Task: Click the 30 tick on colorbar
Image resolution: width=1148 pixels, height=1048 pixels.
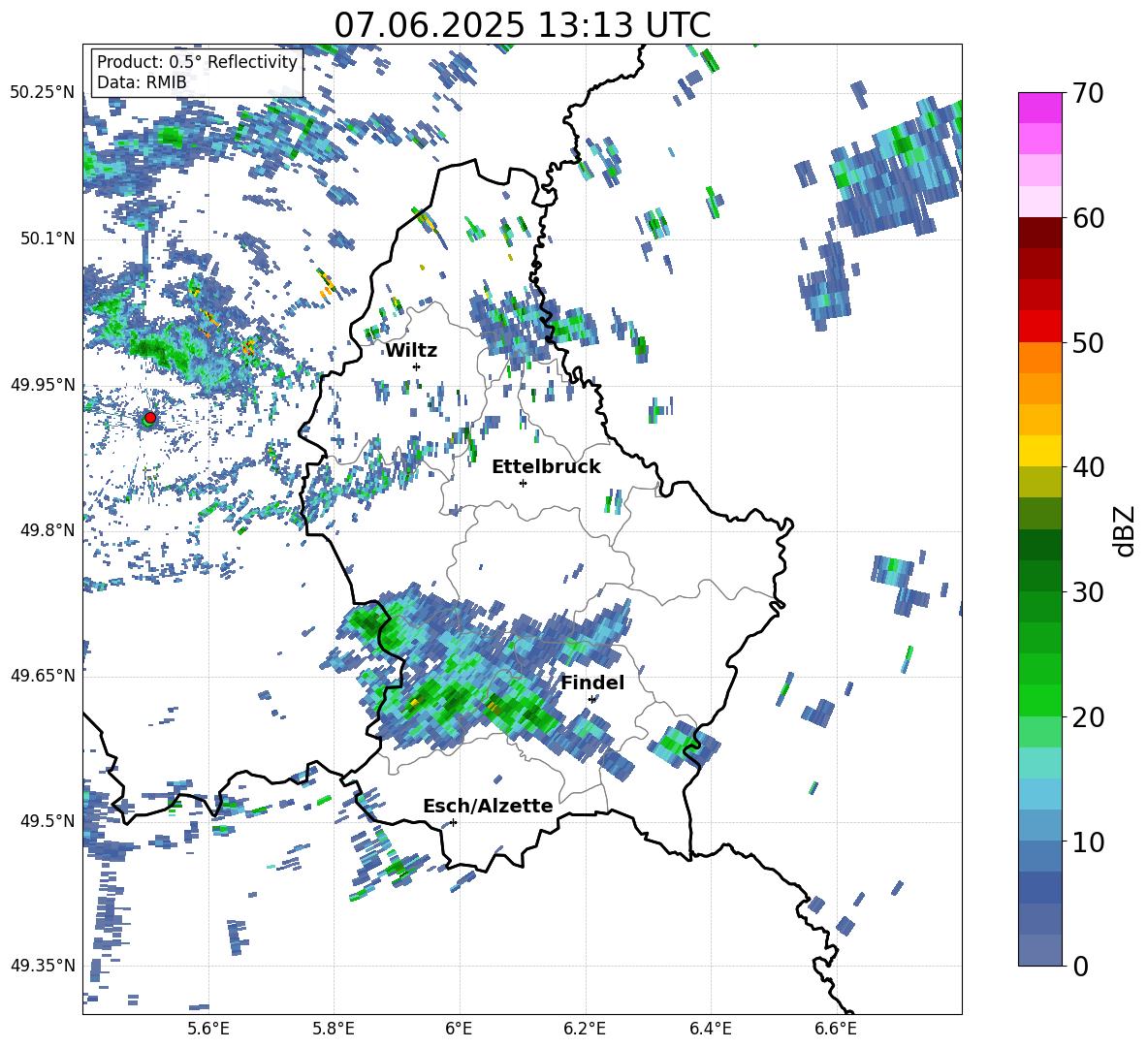Action: coord(1088,592)
